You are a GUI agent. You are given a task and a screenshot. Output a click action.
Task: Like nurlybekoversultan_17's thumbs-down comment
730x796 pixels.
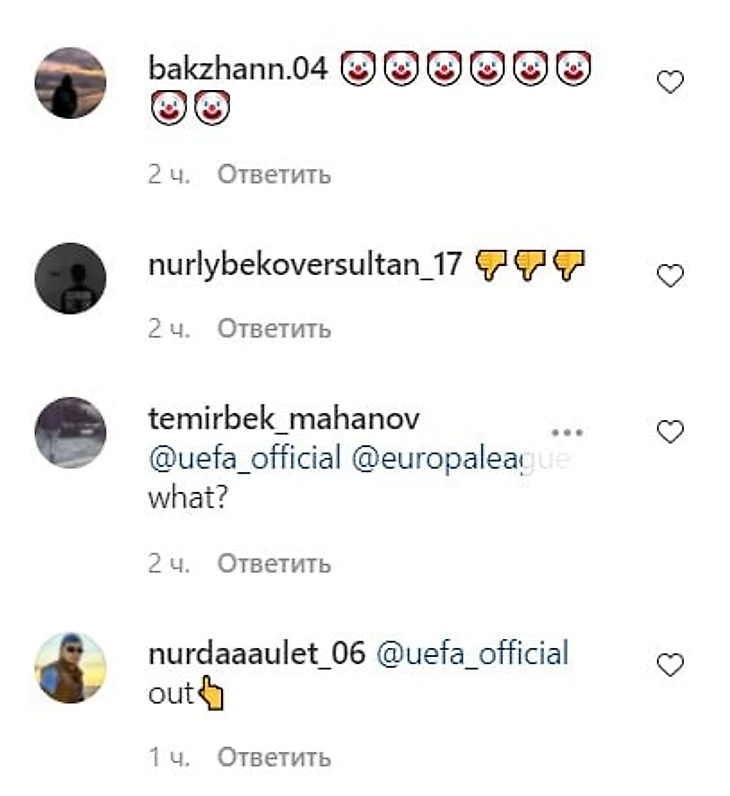(x=670, y=275)
